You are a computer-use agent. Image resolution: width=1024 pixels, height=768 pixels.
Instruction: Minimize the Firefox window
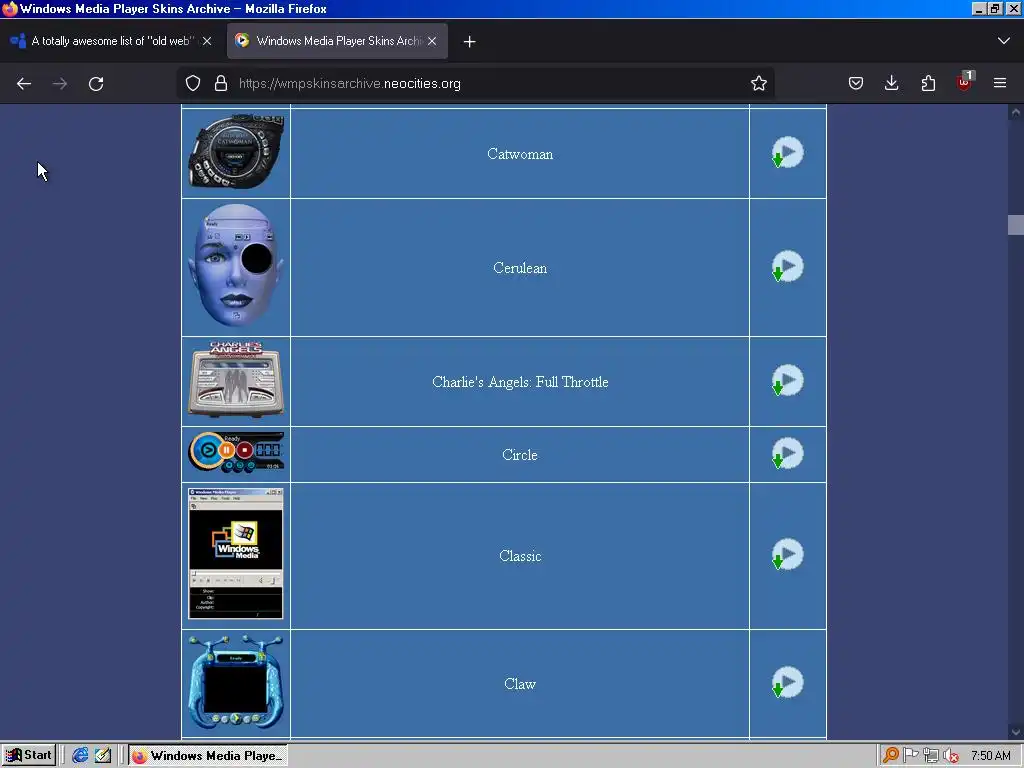(978, 8)
